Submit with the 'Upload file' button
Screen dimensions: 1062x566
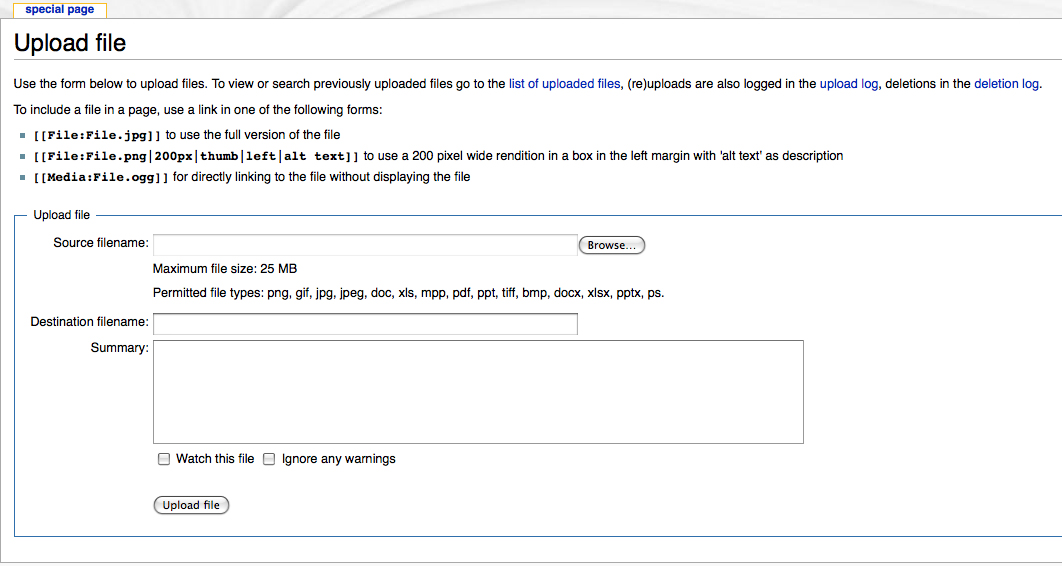point(191,506)
